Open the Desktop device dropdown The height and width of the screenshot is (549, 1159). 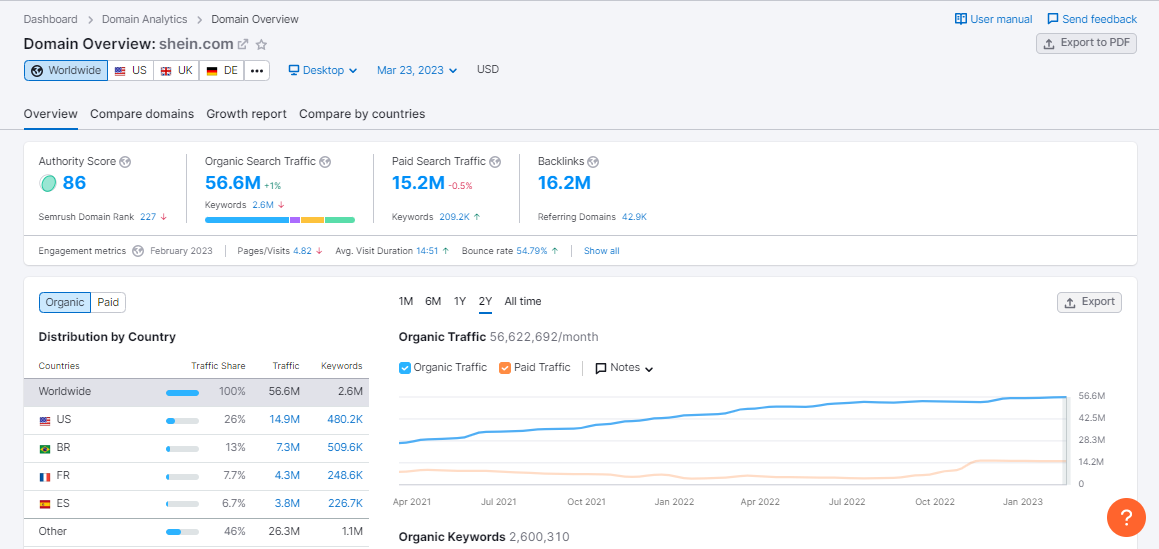click(x=323, y=70)
